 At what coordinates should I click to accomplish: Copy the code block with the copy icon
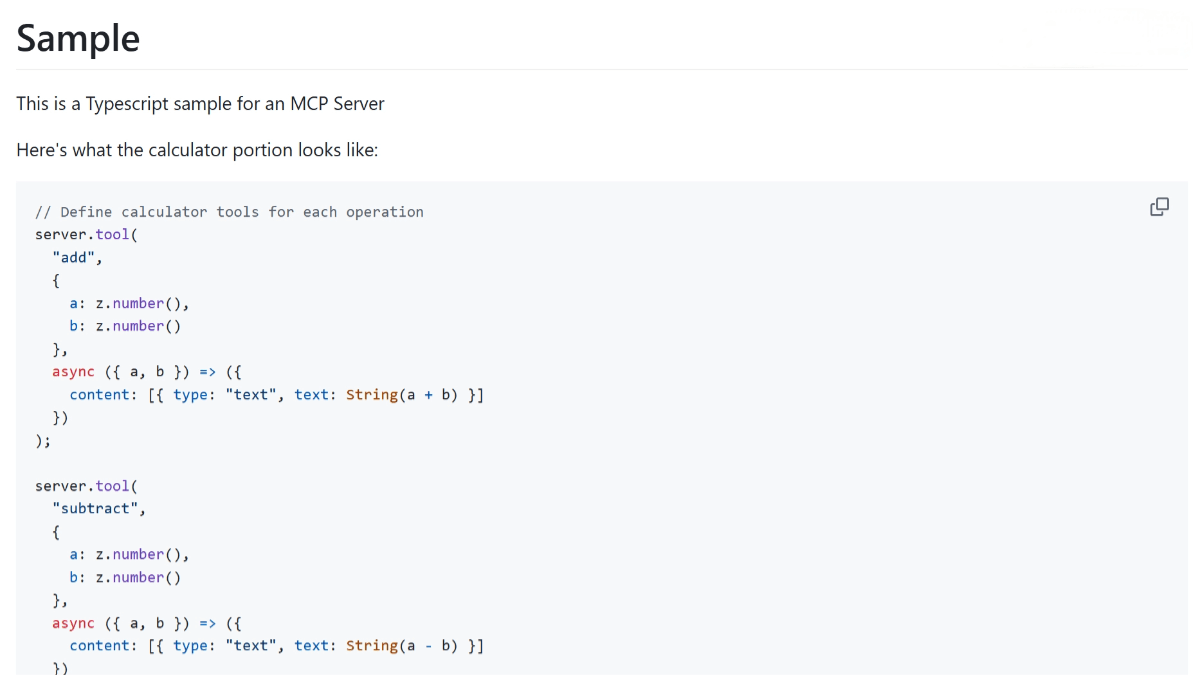click(x=1159, y=207)
